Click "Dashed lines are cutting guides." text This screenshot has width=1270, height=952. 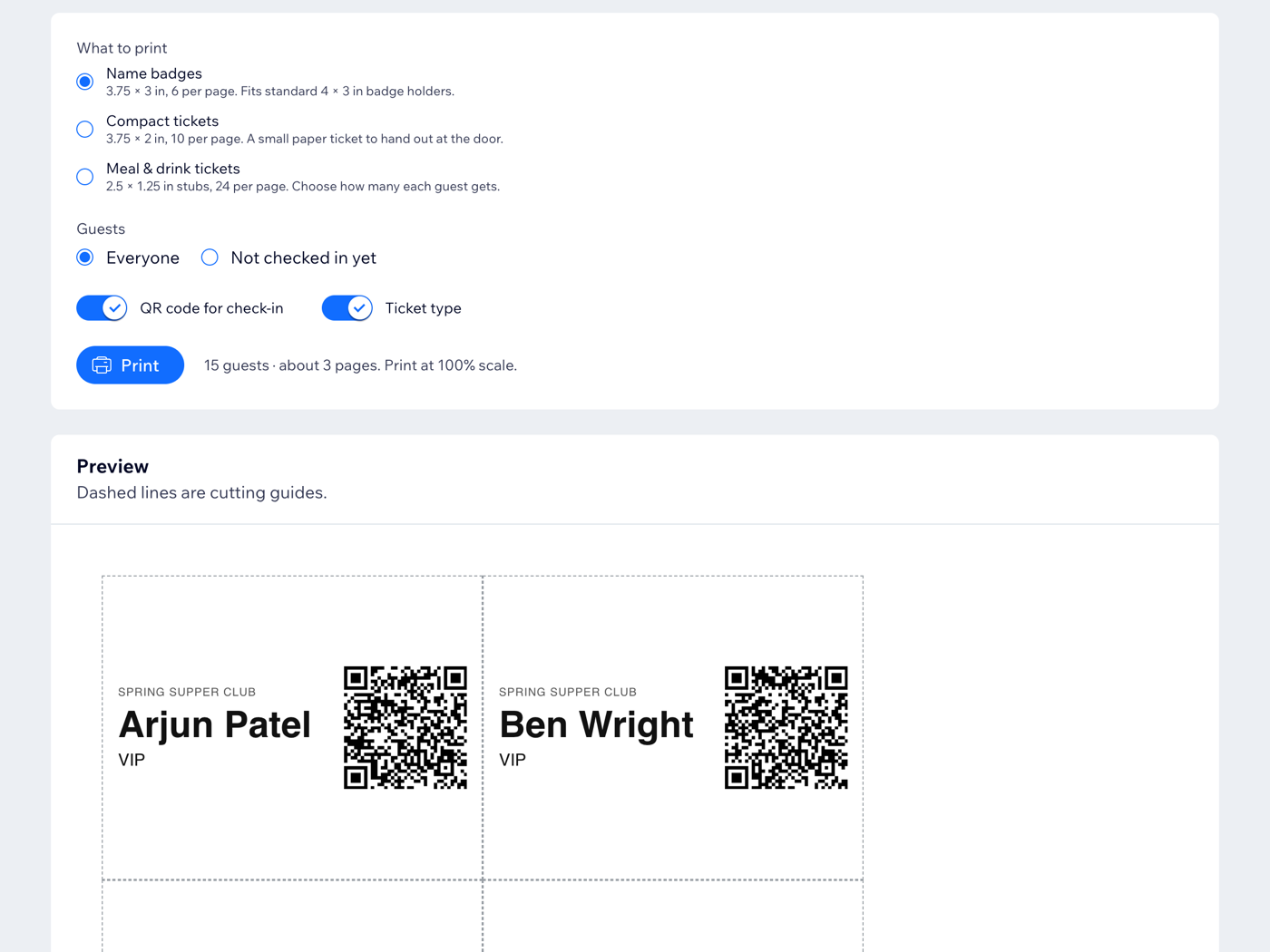(x=201, y=492)
